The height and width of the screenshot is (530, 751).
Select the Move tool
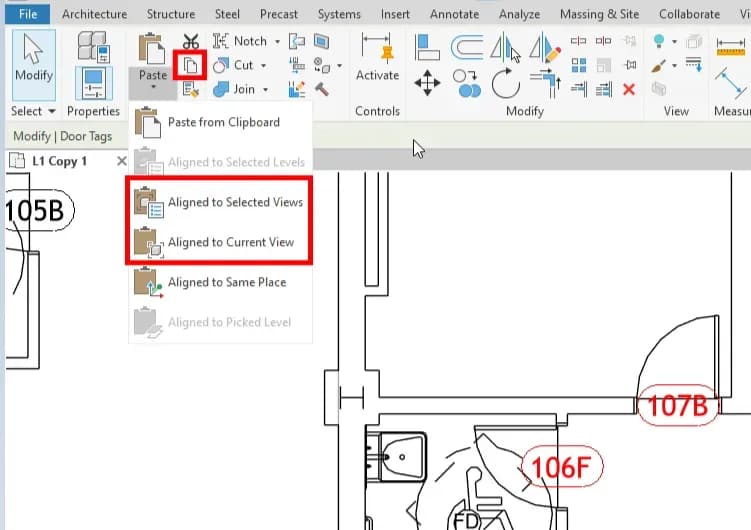click(427, 83)
